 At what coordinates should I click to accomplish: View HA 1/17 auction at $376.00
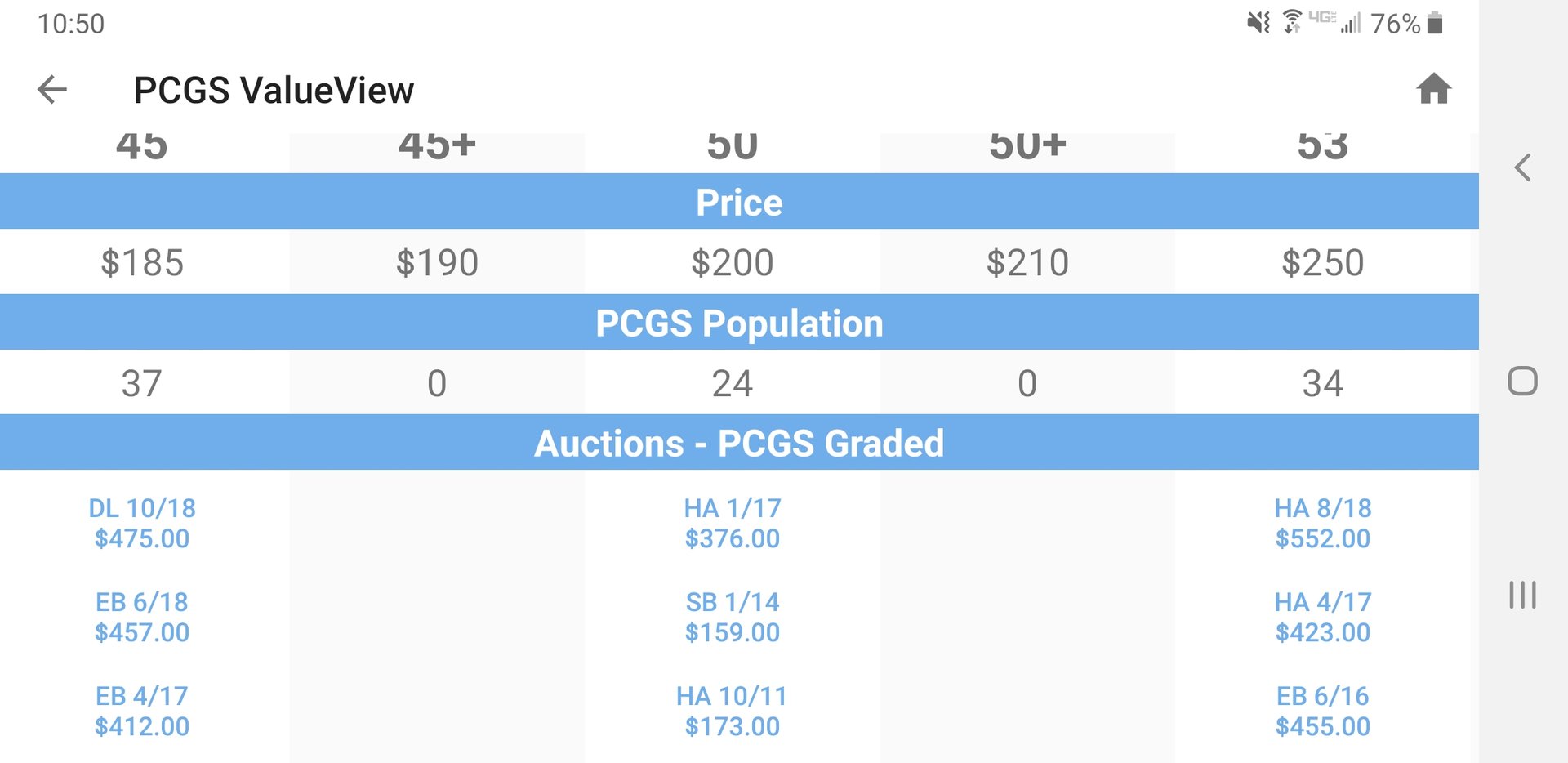pyautogui.click(x=733, y=524)
